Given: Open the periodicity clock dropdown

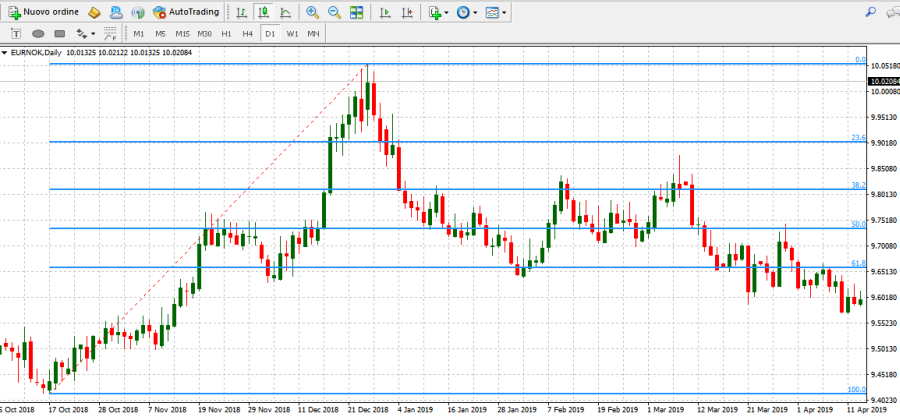Looking at the screenshot, I should click(x=466, y=12).
